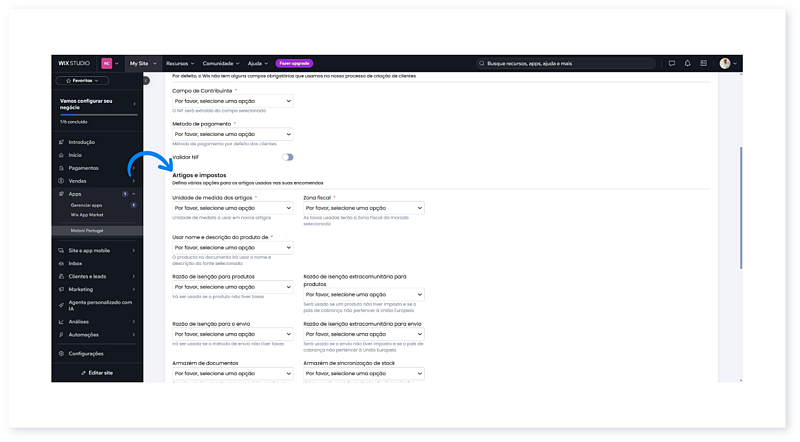Click the news panel icon beside the bell

[703, 63]
